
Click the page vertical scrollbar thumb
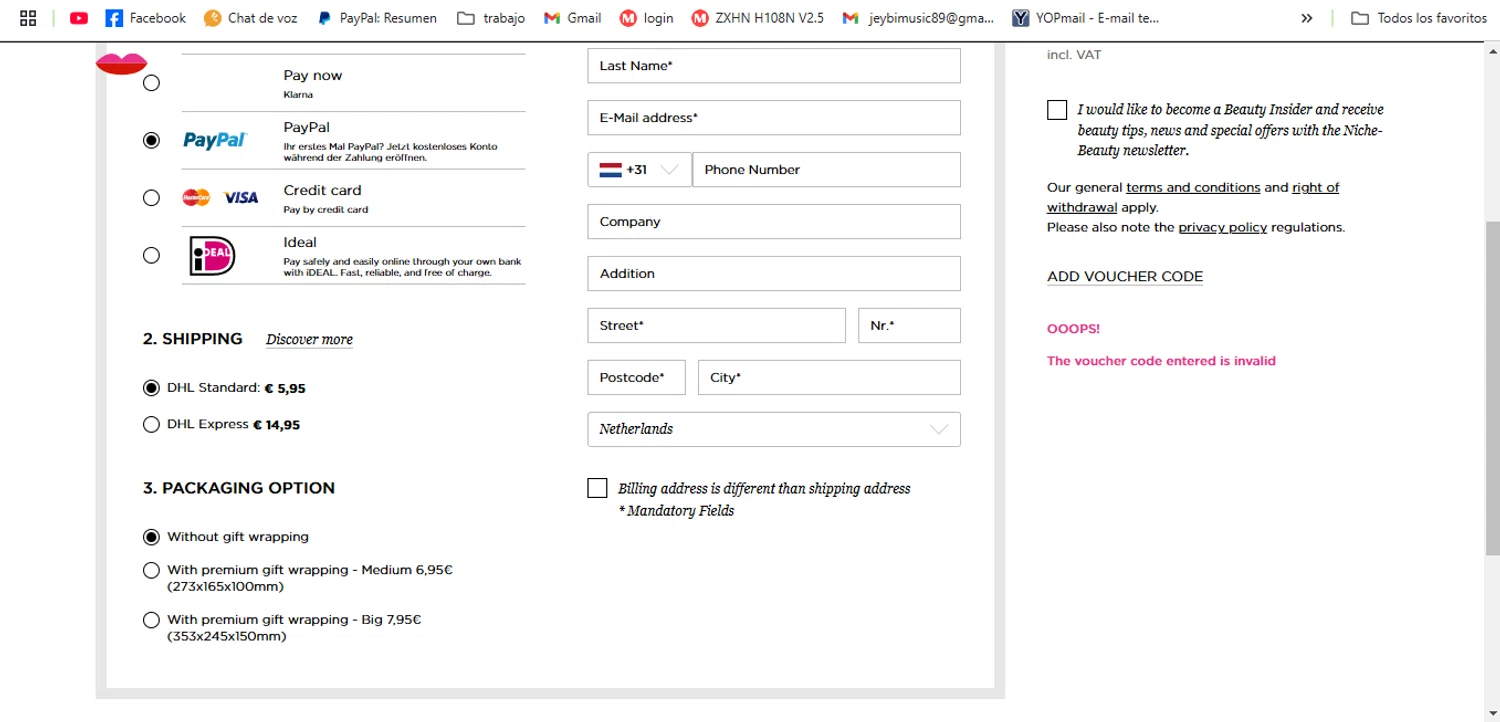point(1492,388)
